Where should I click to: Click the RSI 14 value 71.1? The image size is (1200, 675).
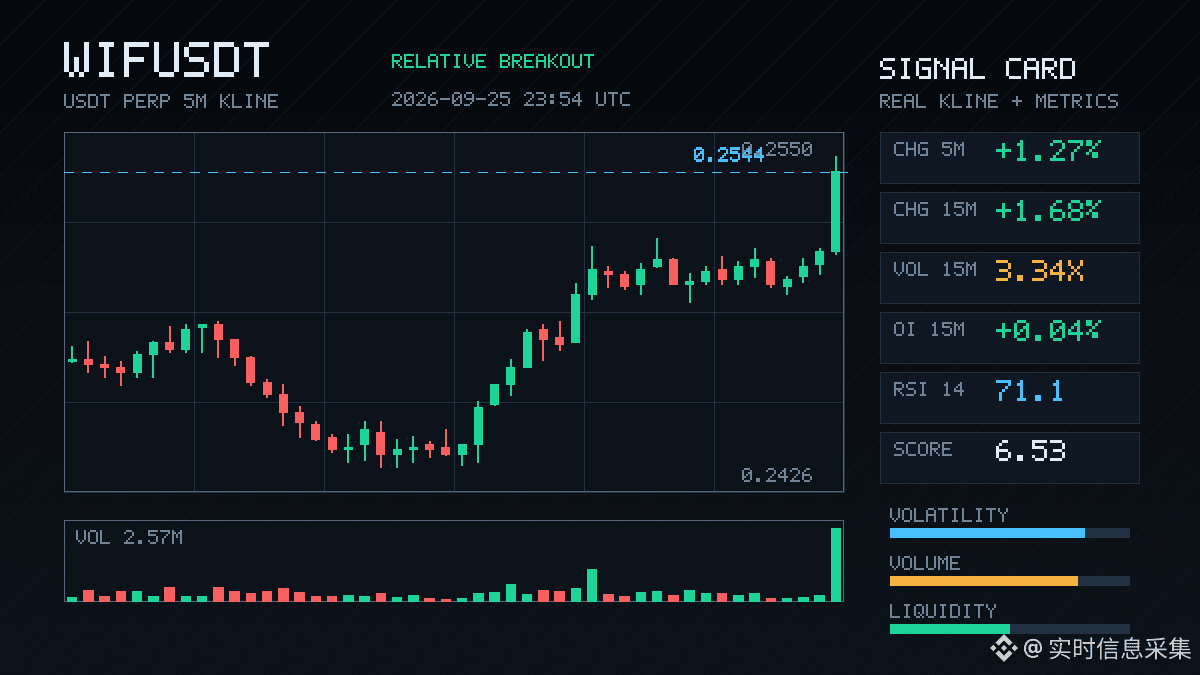point(1029,391)
